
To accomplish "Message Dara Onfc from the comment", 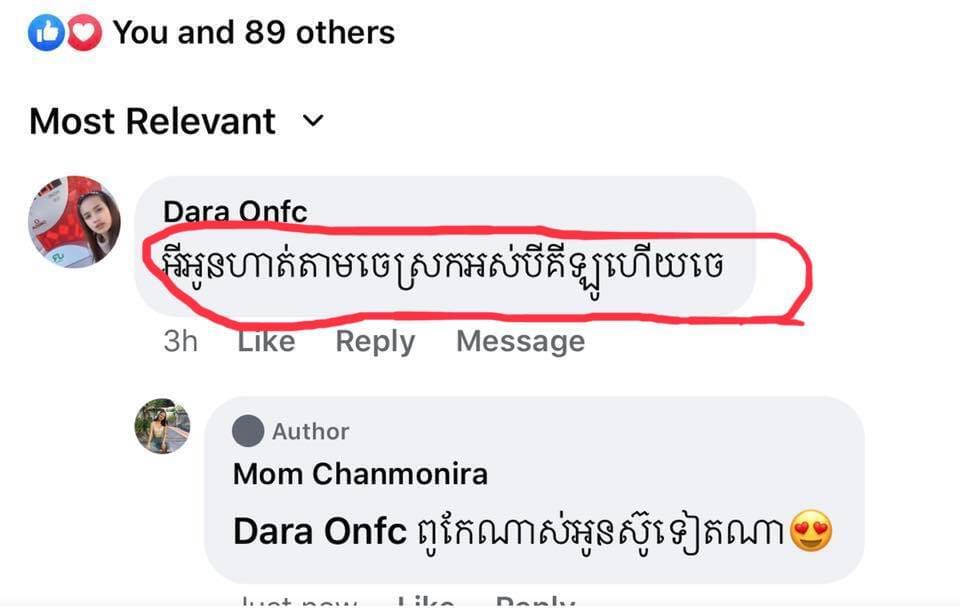I will pyautogui.click(x=520, y=341).
